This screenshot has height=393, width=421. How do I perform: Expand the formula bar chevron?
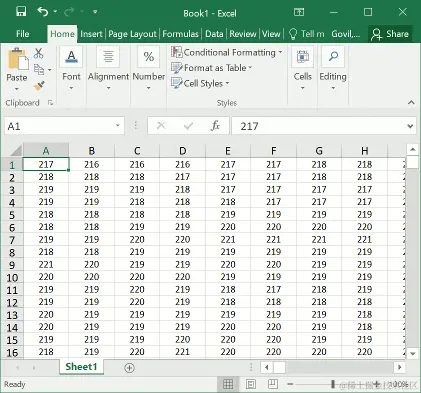coord(410,126)
